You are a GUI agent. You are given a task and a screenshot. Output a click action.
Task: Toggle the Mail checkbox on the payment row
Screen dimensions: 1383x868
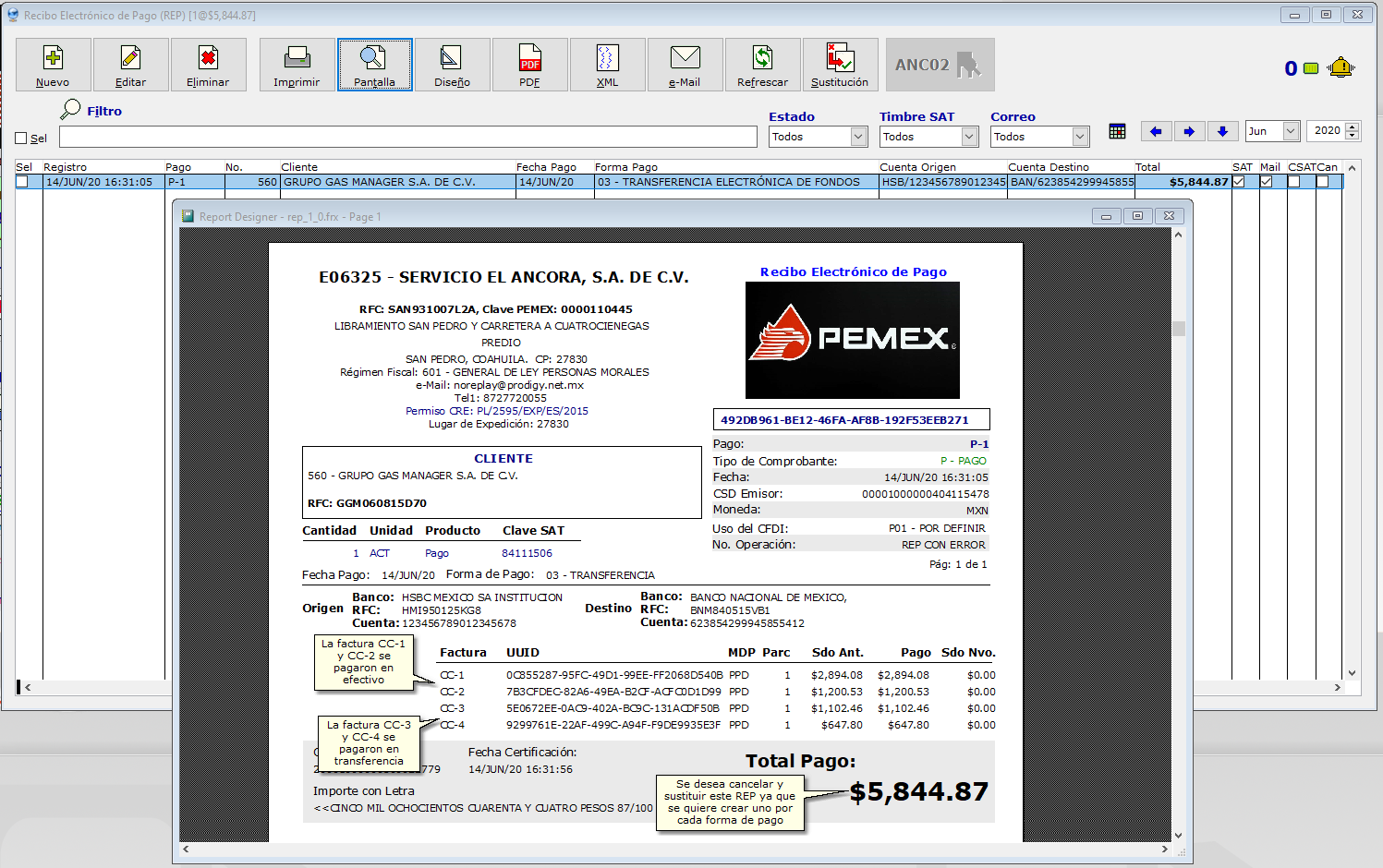click(x=1266, y=182)
